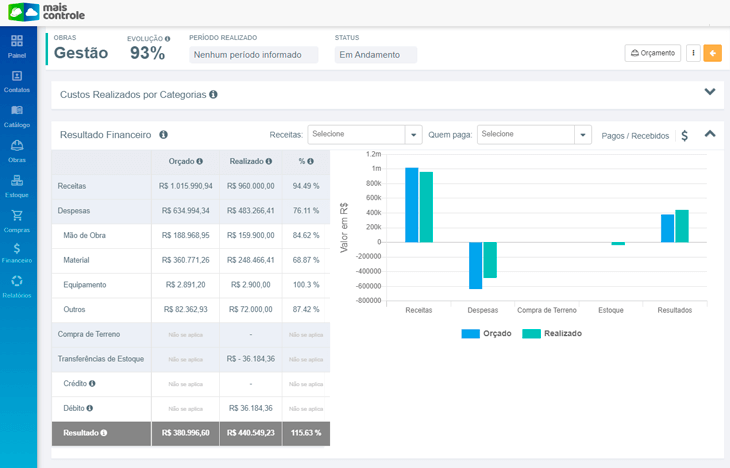The height and width of the screenshot is (468, 730).
Task: Click the orange back arrow button
Action: [x=712, y=53]
